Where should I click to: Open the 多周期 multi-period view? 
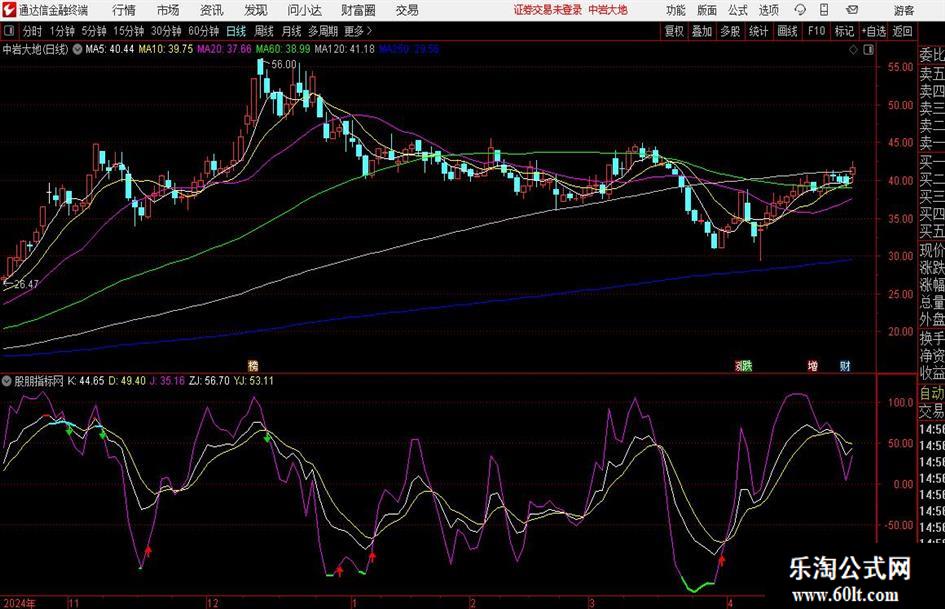coord(323,31)
